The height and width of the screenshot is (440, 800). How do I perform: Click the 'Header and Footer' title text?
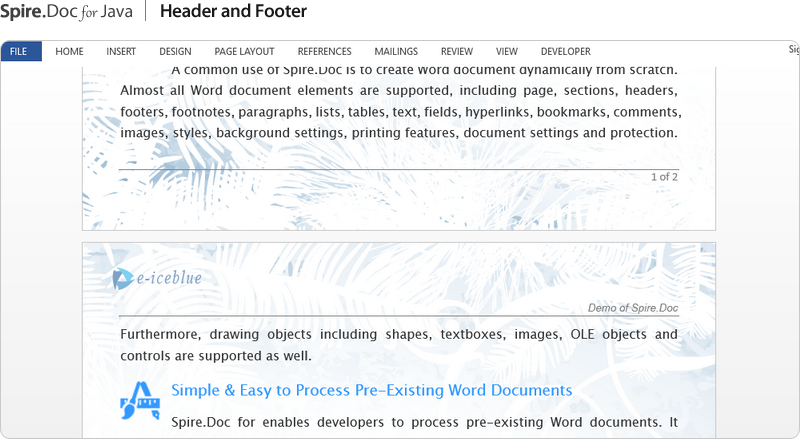tap(234, 11)
